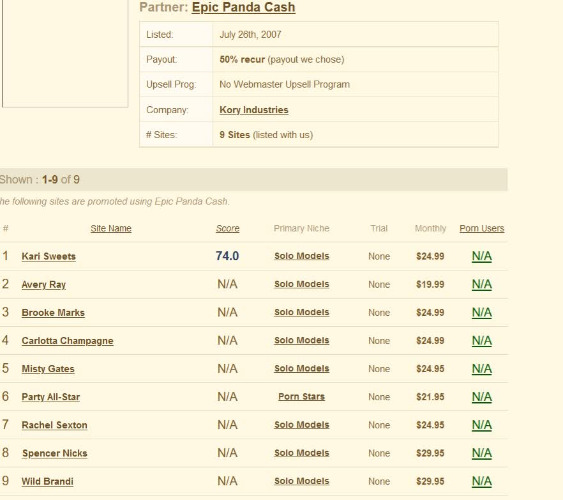Viewport: 563px width, 500px height.
Task: Click Solo Models niche in Kari Sweets row
Action: coord(302,256)
